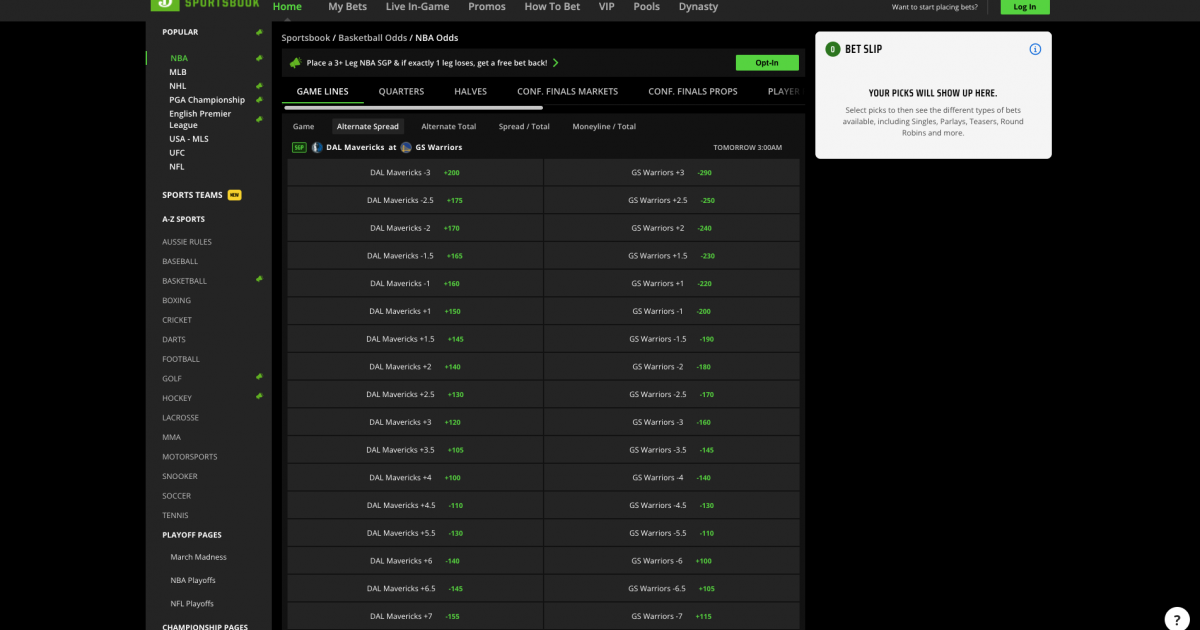Toggle the Spread / Total filter

(x=524, y=126)
